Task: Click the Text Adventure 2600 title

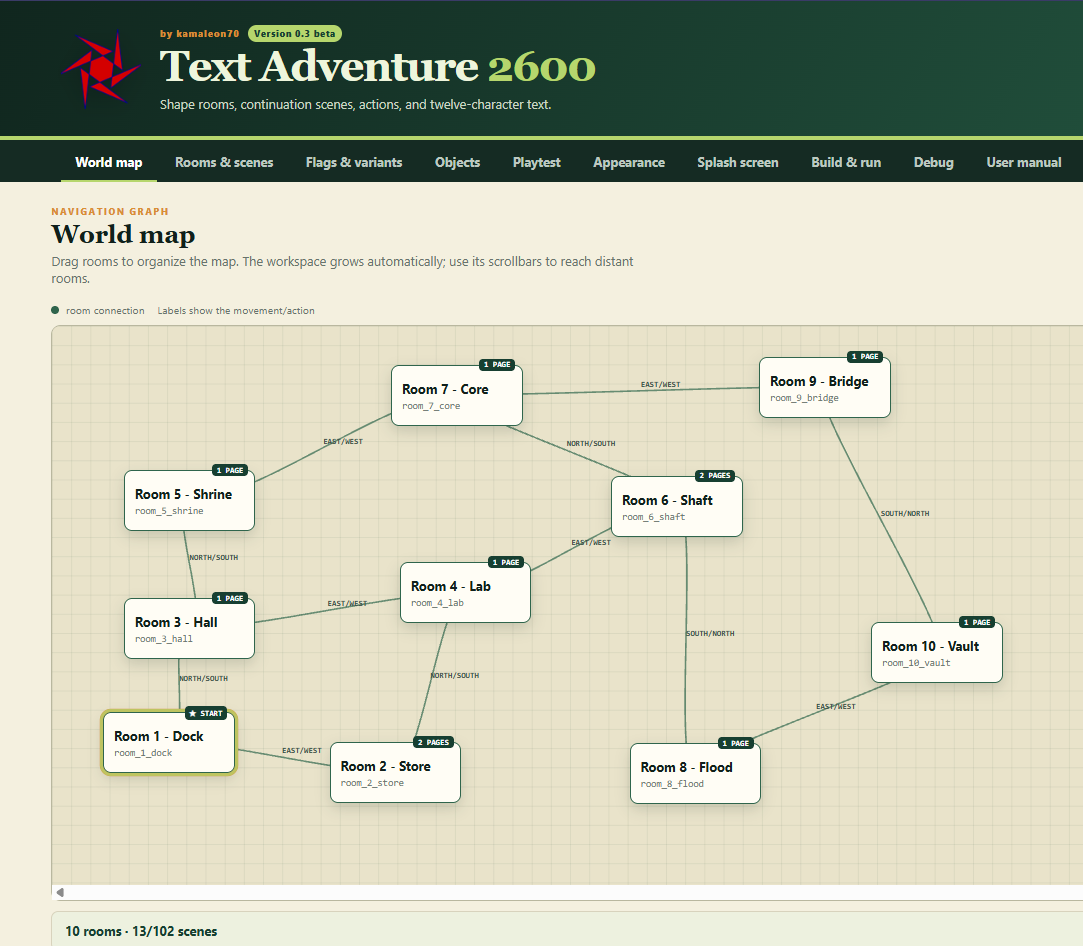Action: (377, 66)
